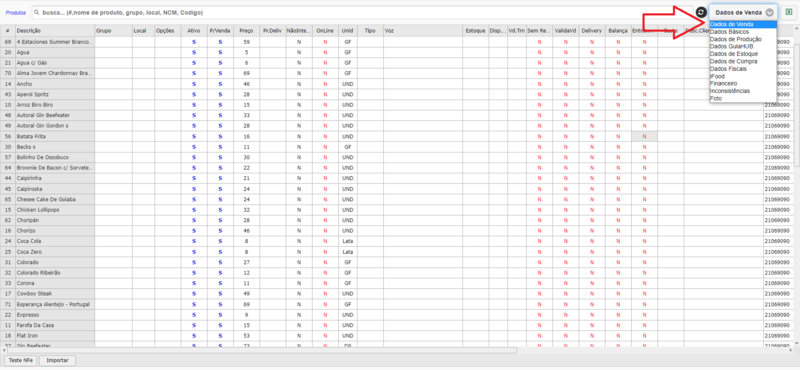Image resolution: width=800 pixels, height=370 pixels.
Task: Select the Inconsistências option
Action: [743, 91]
